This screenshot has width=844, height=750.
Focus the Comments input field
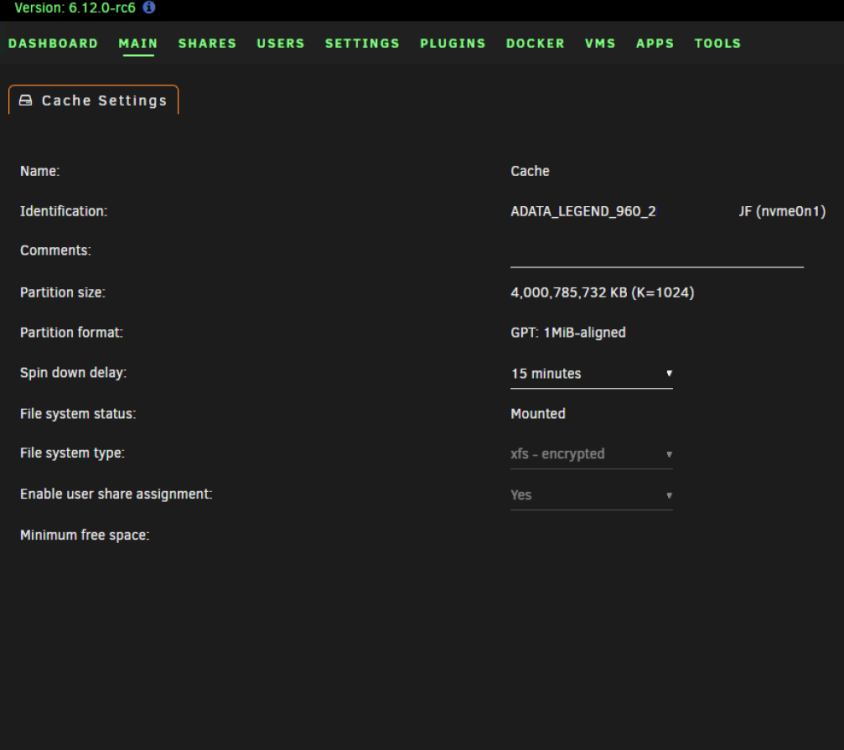[x=657, y=255]
